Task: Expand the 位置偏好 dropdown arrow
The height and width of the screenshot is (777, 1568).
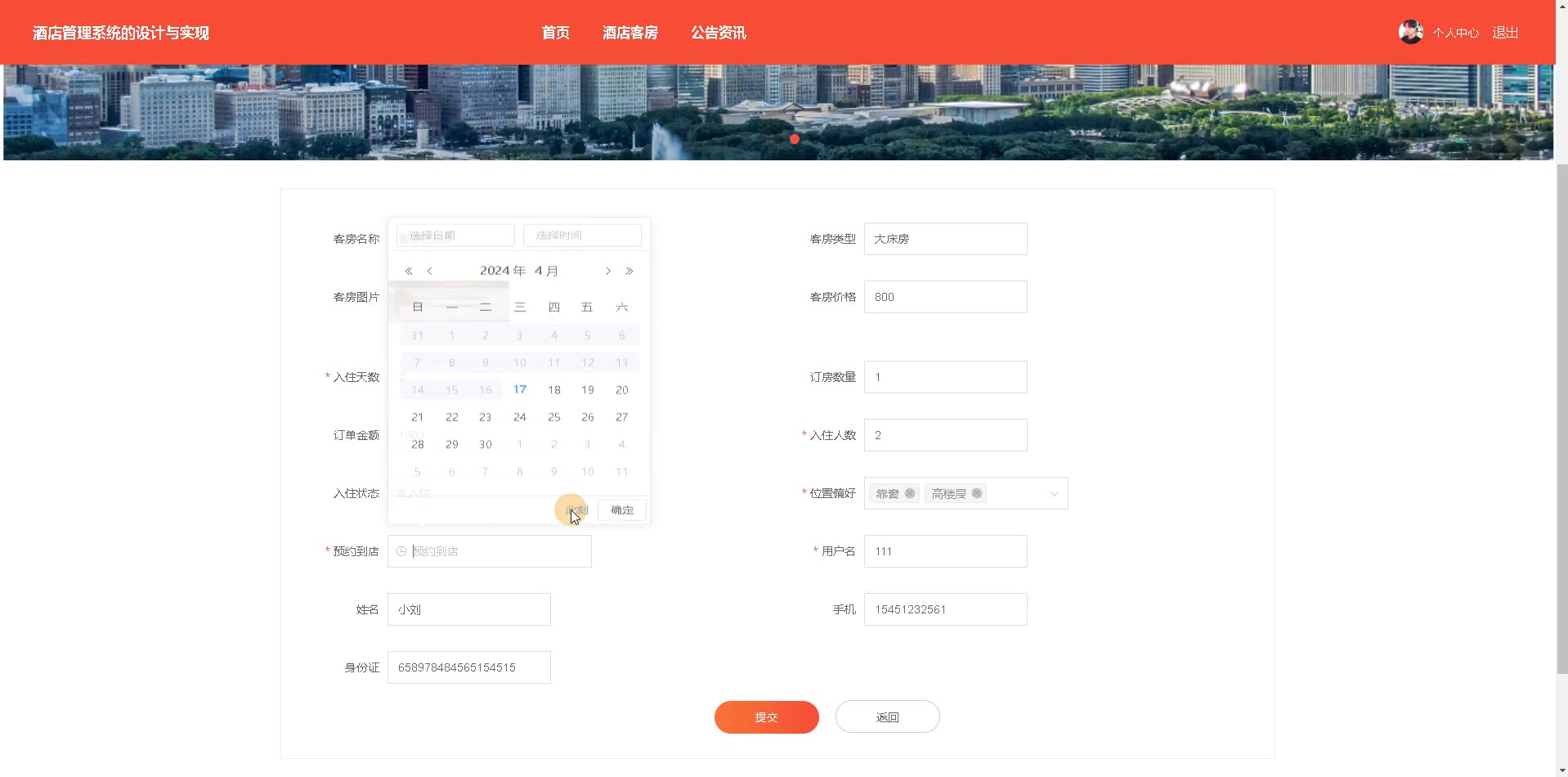Action: pyautogui.click(x=1054, y=493)
